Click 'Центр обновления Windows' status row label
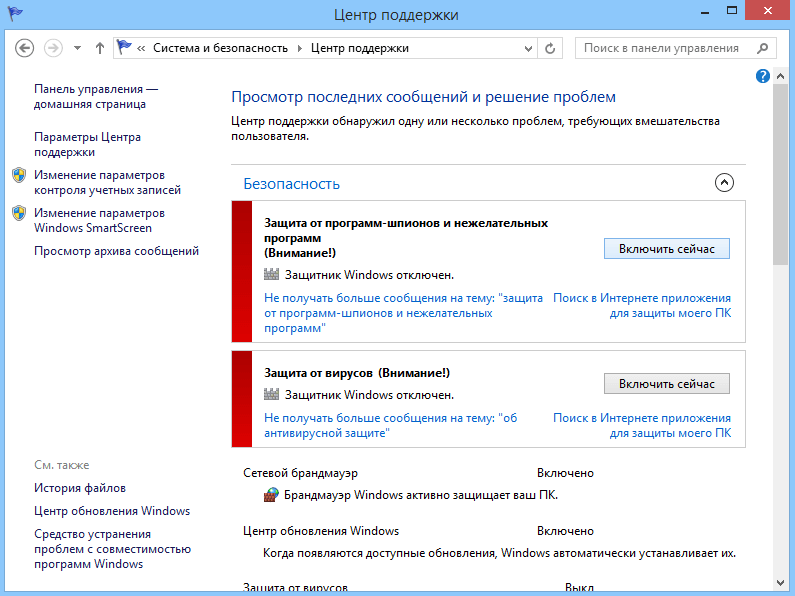The height and width of the screenshot is (596, 795). [321, 531]
